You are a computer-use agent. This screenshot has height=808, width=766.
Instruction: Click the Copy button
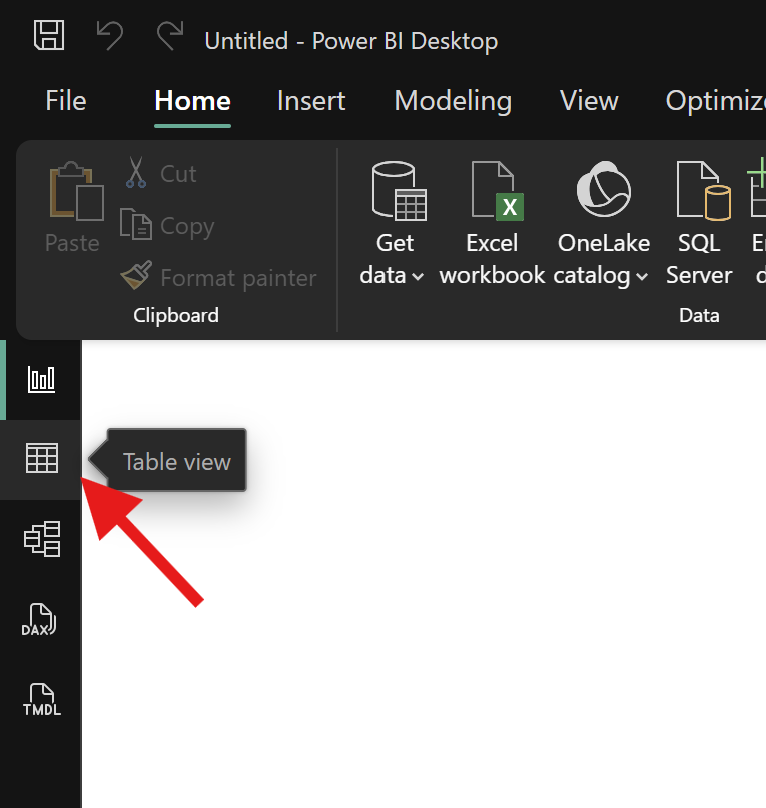point(167,225)
